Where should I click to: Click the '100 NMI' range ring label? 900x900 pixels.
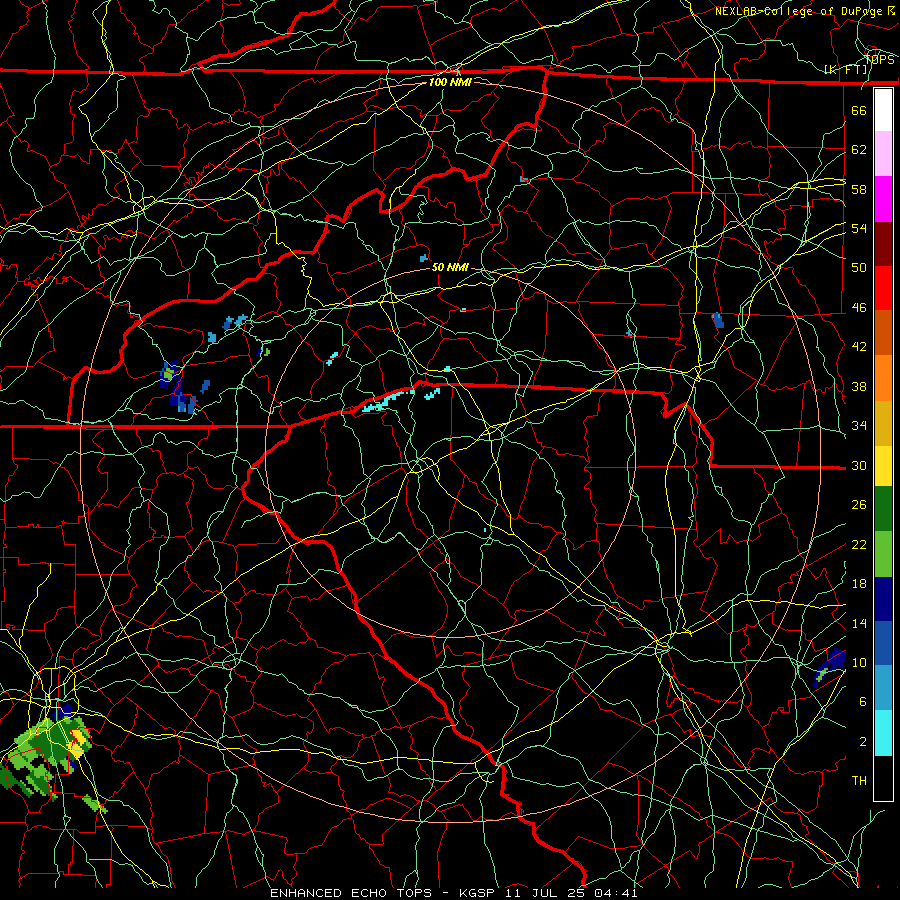click(450, 82)
